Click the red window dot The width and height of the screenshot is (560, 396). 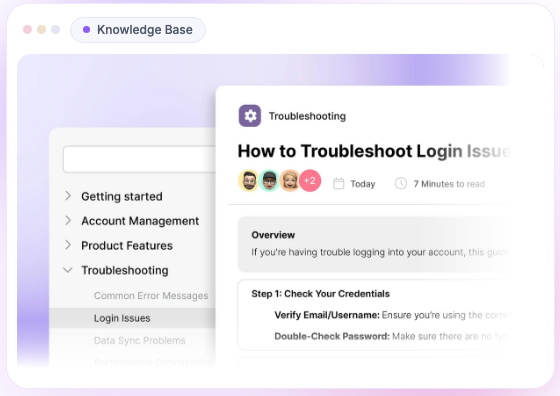pyautogui.click(x=28, y=29)
